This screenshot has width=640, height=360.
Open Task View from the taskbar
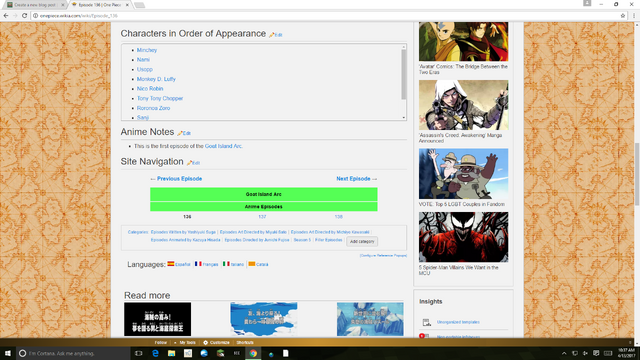point(139,353)
